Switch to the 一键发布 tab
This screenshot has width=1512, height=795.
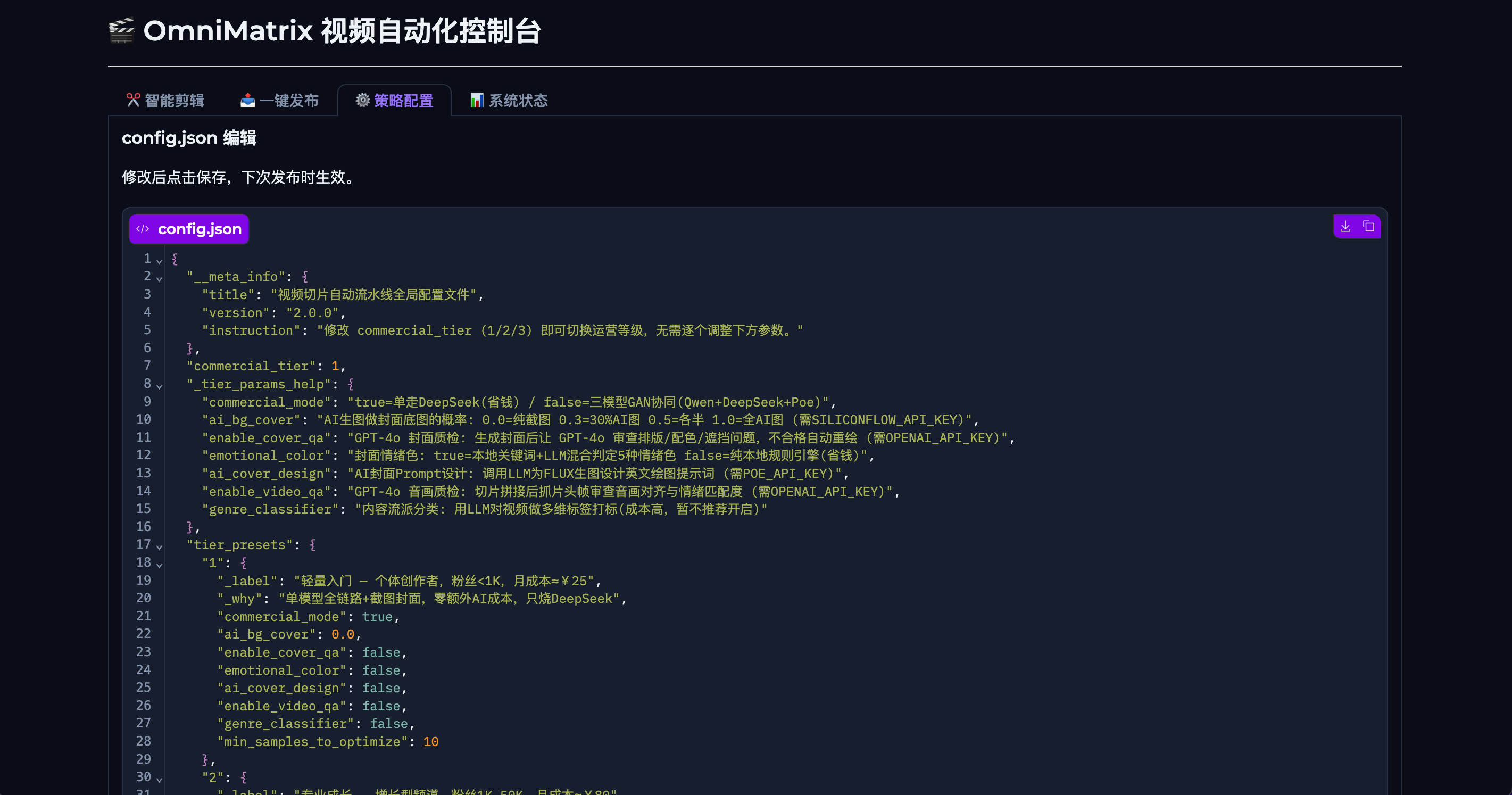279,101
